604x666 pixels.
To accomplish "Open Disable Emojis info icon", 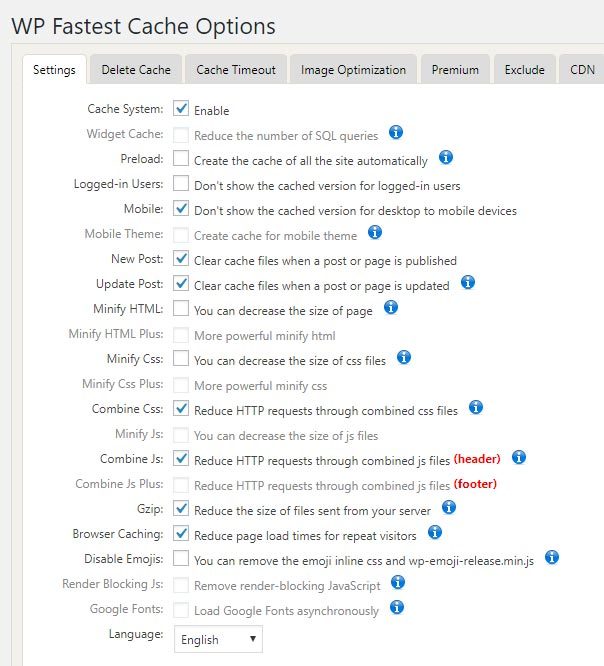I will point(552,557).
